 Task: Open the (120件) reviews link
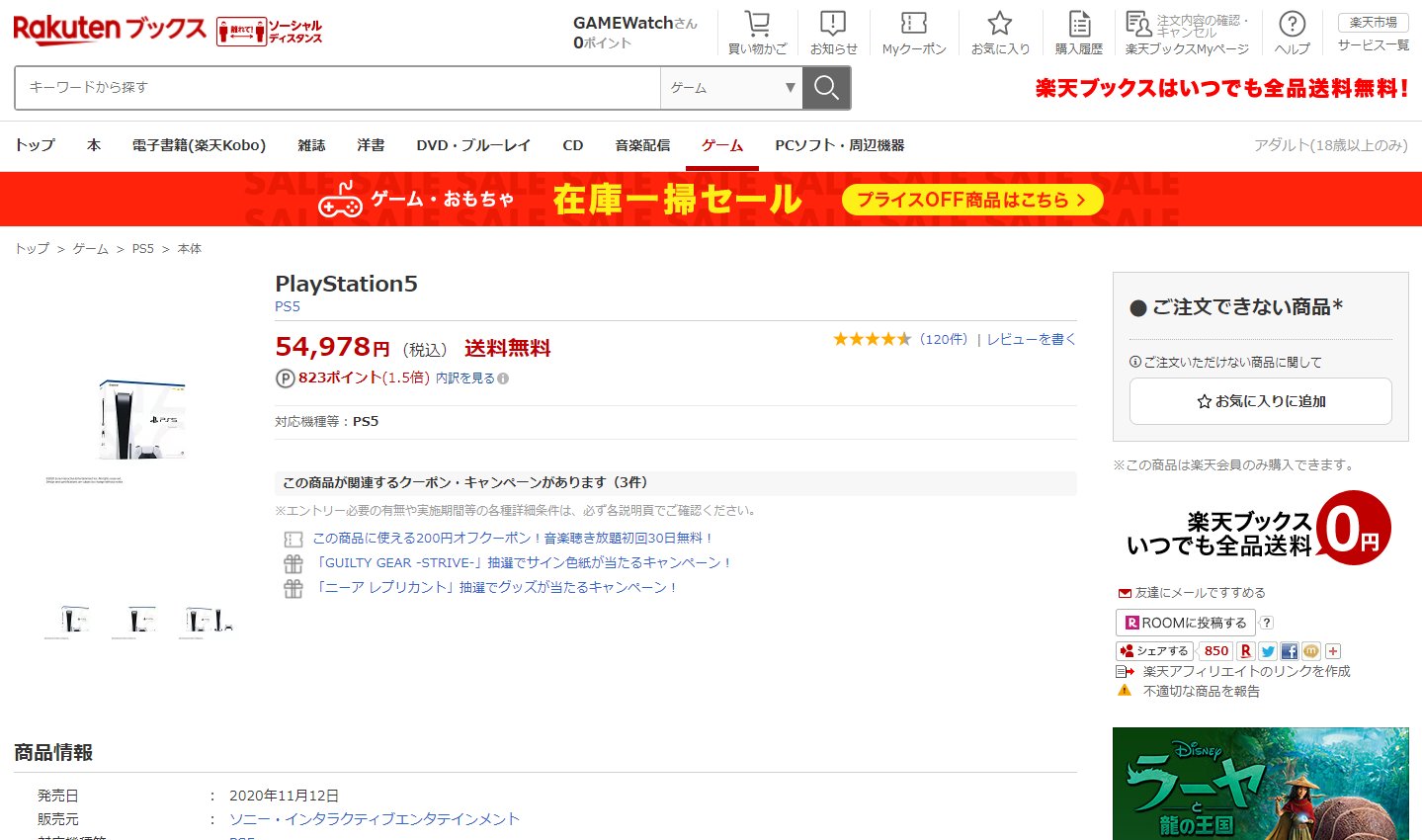click(943, 339)
